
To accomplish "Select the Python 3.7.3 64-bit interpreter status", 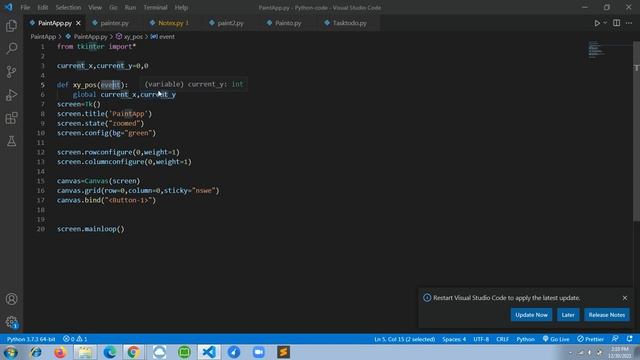I will click(x=31, y=339).
